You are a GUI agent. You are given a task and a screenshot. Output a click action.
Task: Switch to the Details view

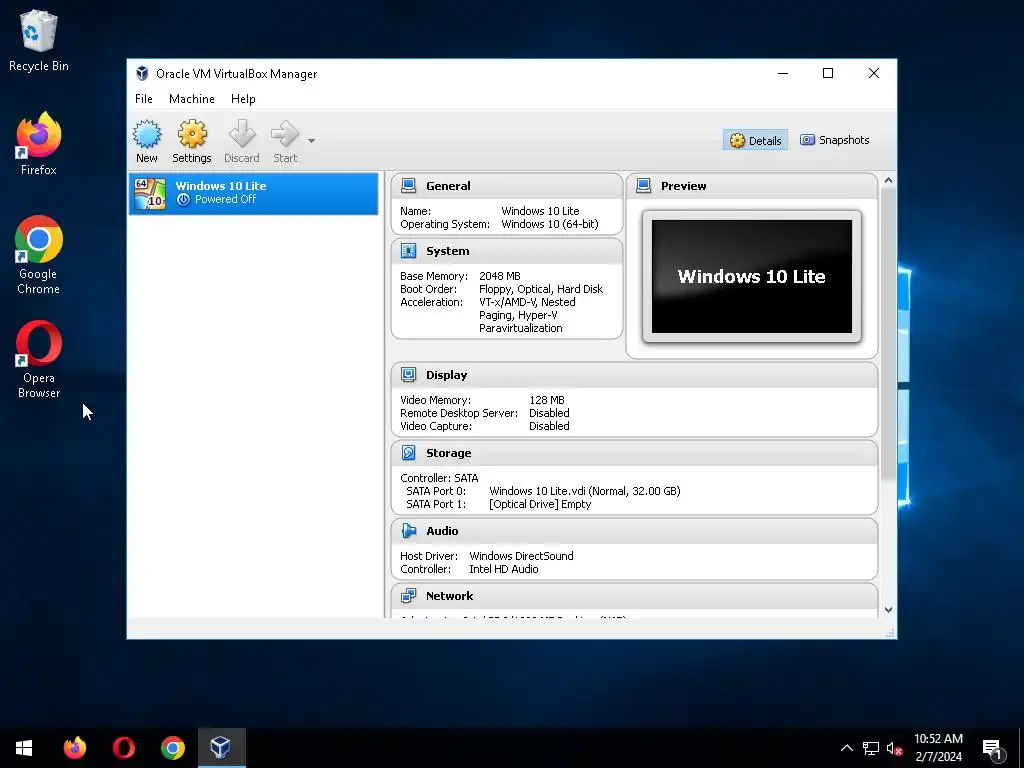click(756, 140)
